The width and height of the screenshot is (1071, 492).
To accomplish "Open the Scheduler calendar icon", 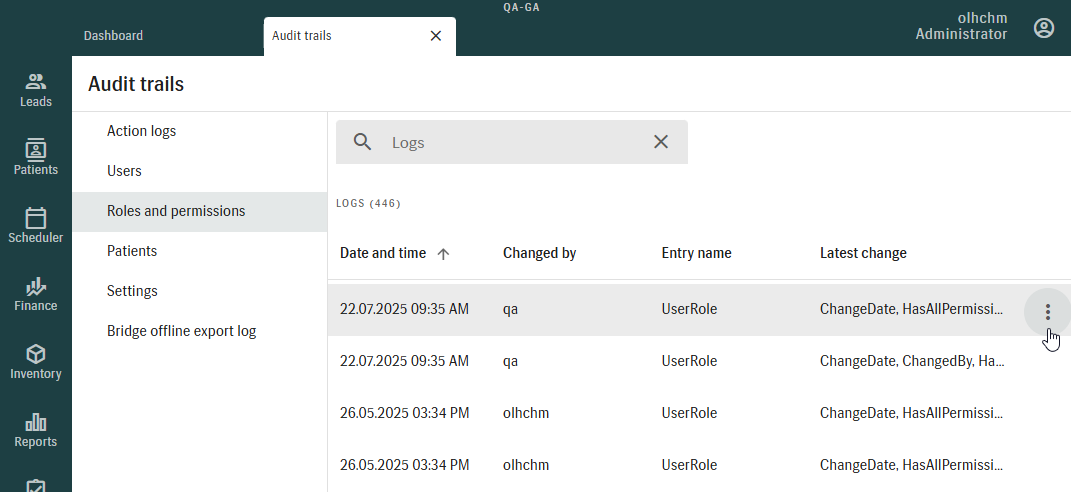I will 36,218.
